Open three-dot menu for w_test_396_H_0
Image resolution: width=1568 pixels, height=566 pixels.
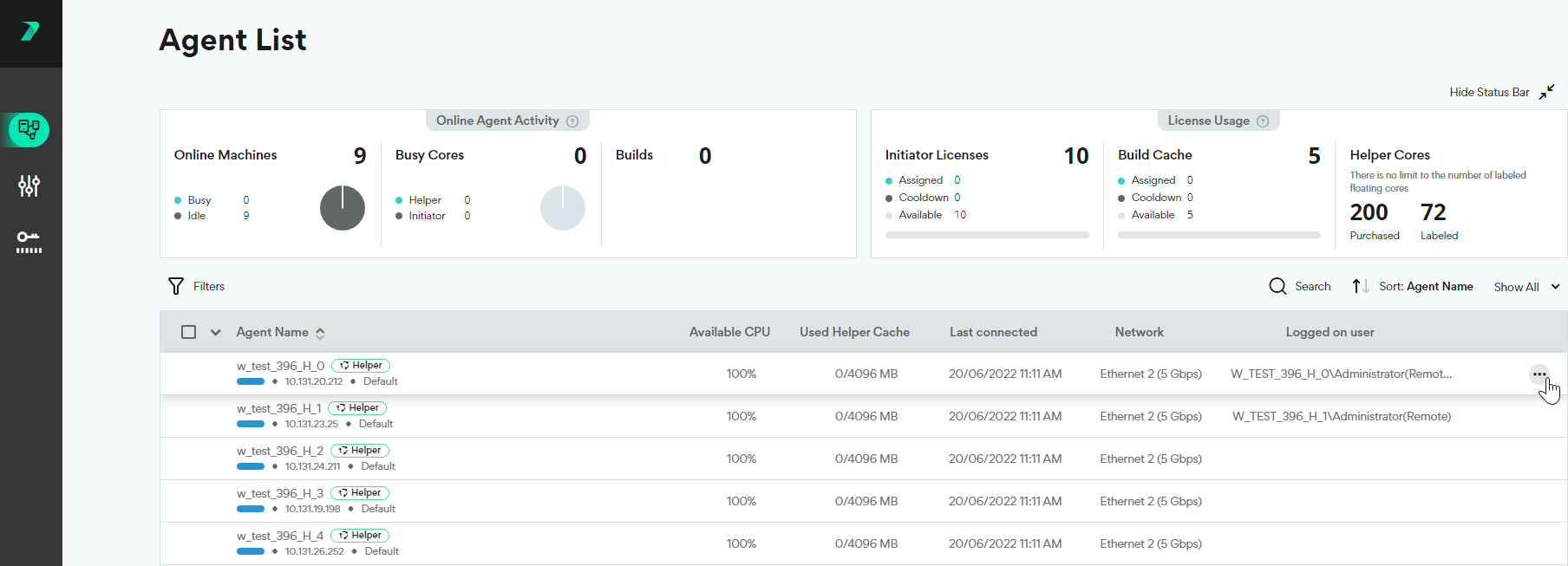point(1539,374)
